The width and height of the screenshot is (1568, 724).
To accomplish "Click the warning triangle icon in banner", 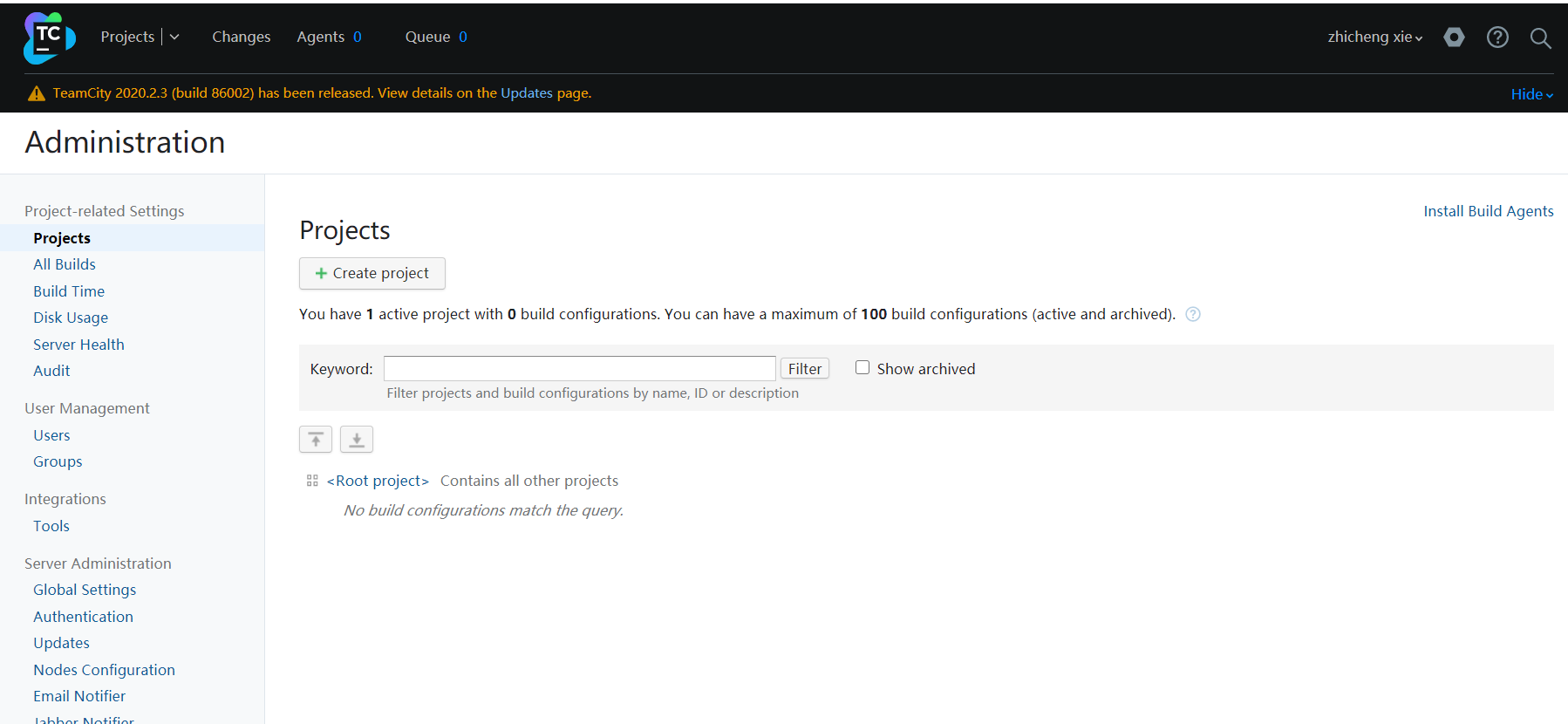I will pos(37,93).
